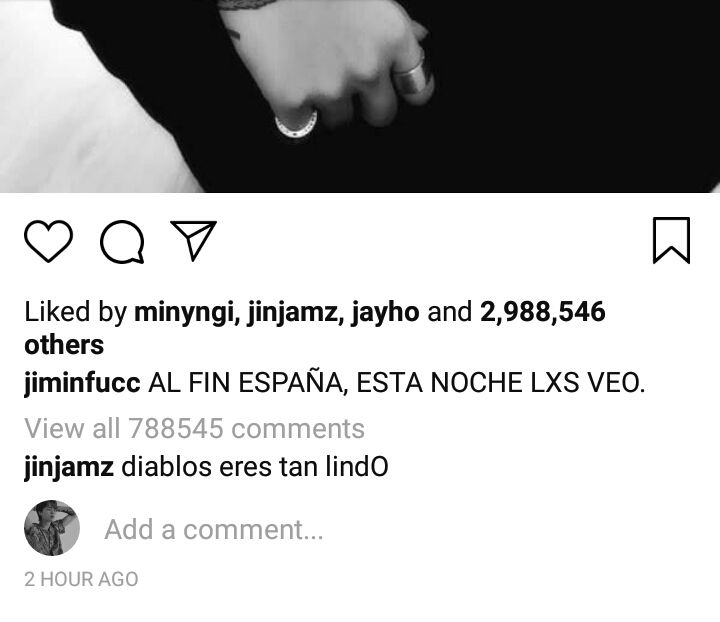Image resolution: width=720 pixels, height=622 pixels.
Task: Click the 2 HOUR AGO timestamp
Action: (x=81, y=579)
